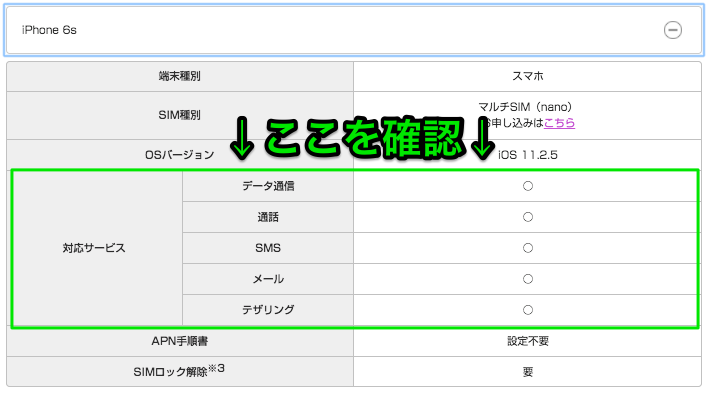Screen dimensions: 707x393
Task: Select the スマホ value cell
Action: click(528, 76)
